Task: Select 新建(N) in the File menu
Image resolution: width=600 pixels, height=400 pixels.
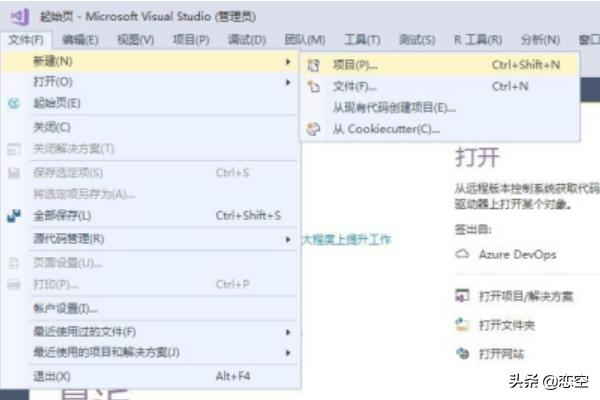Action: 150,62
